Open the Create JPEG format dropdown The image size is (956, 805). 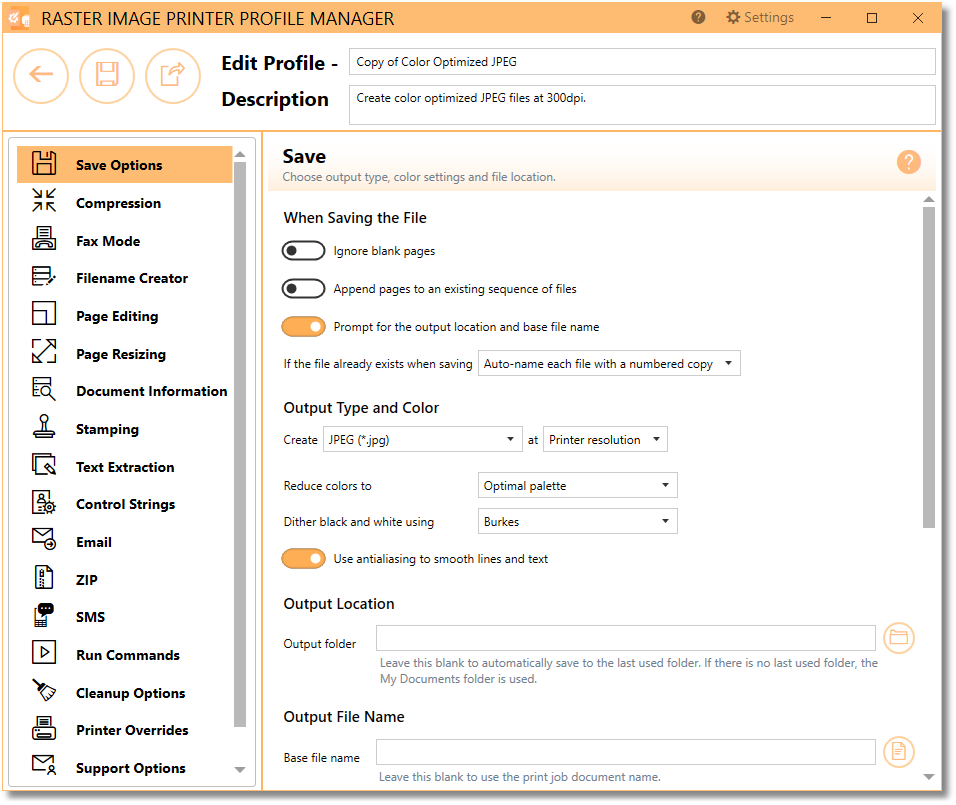coord(423,439)
